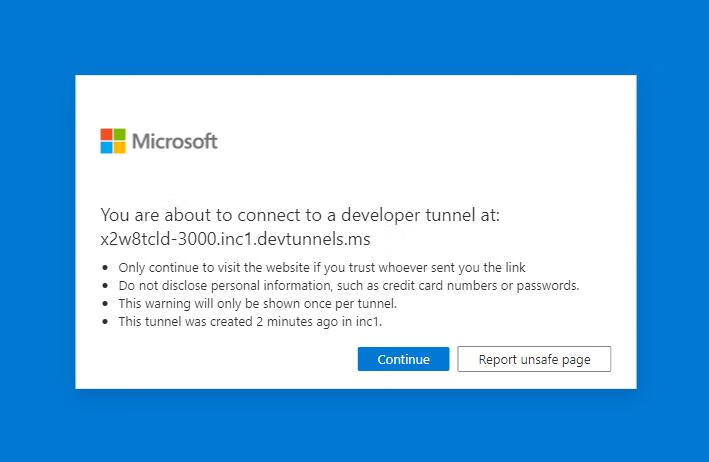The height and width of the screenshot is (462, 709).
Task: Click the 'shown once per tunnel' warning line
Action: pos(257,303)
